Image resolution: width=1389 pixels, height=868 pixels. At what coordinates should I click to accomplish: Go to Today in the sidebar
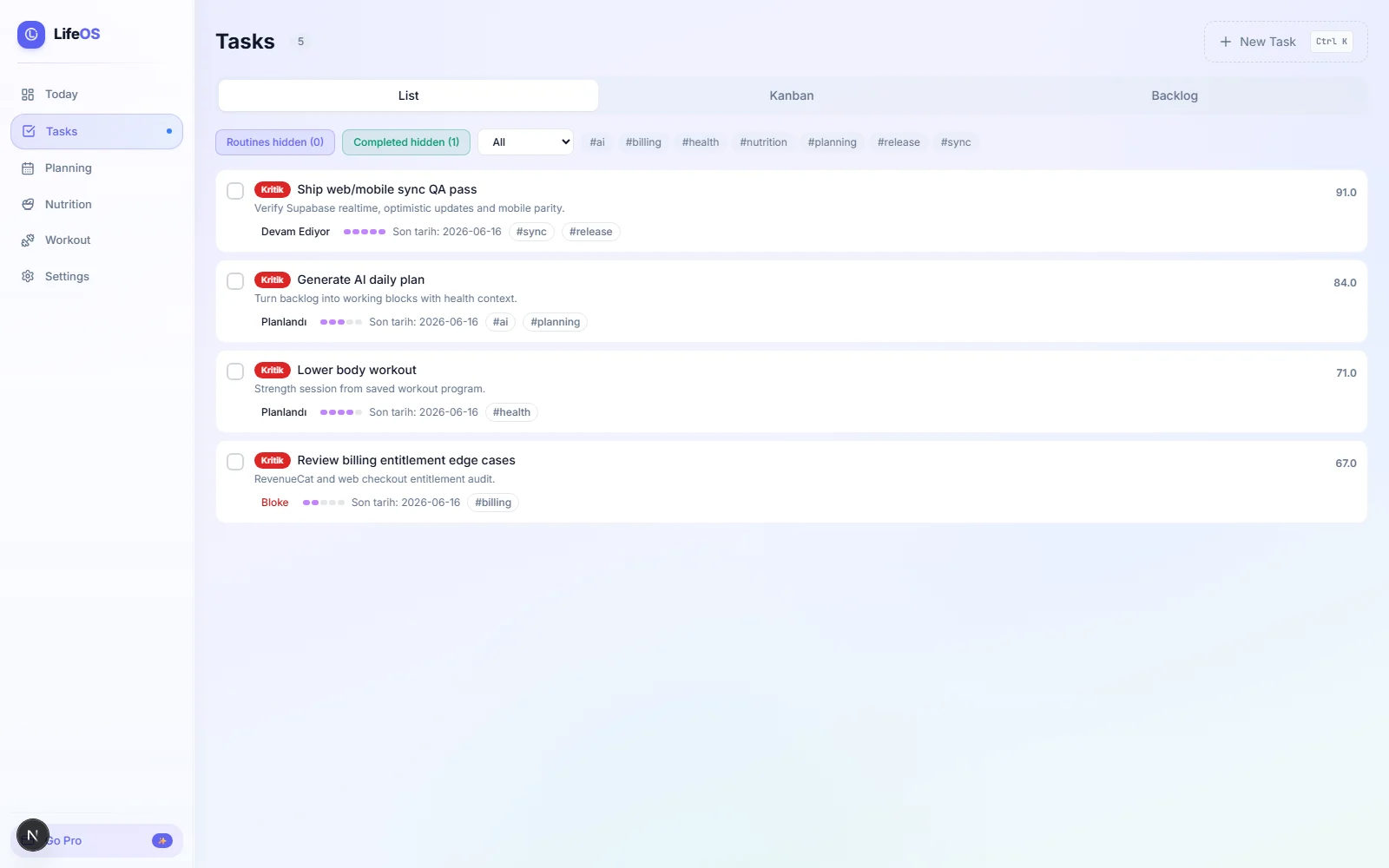tap(96, 95)
